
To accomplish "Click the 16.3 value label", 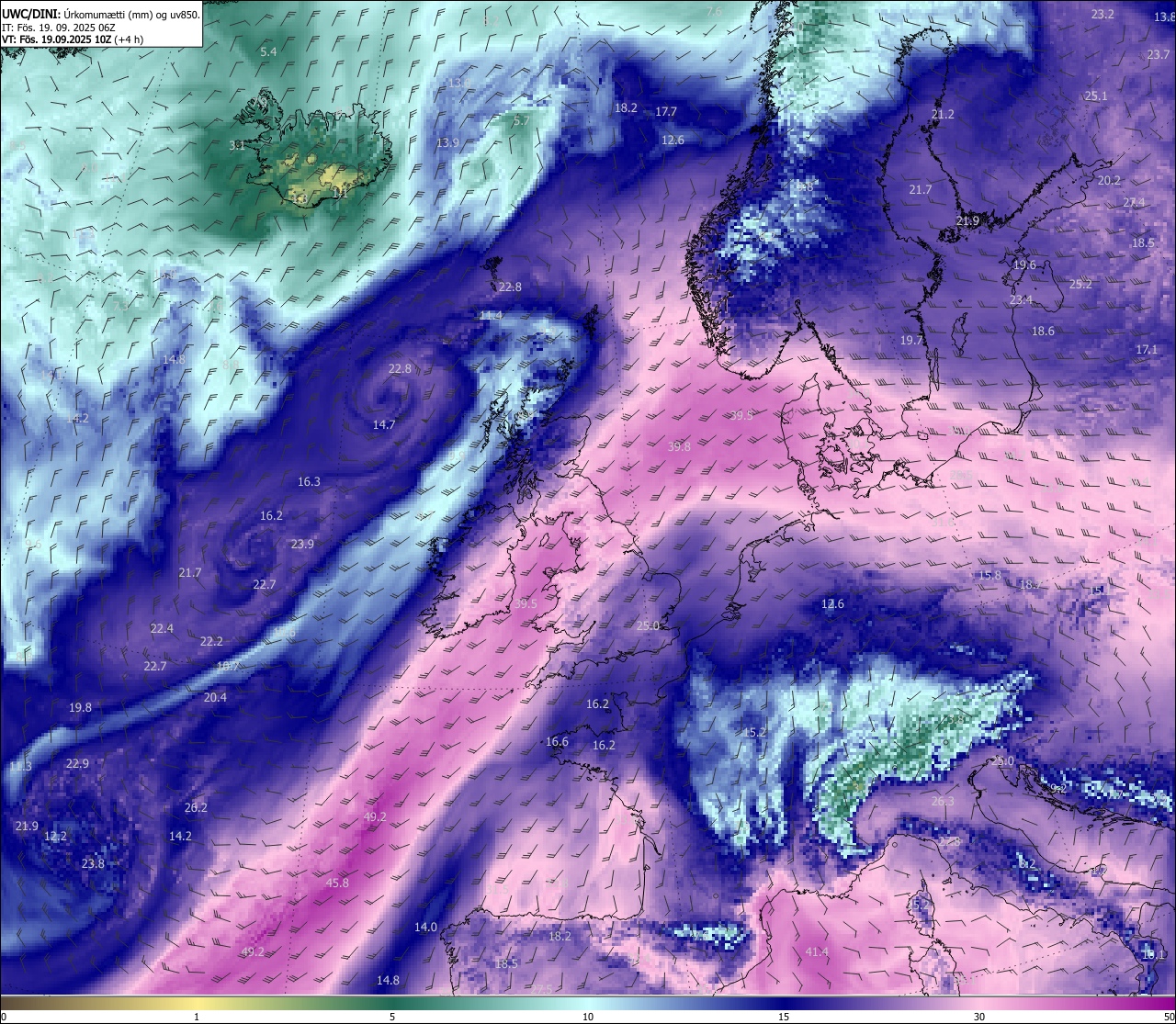I will [x=309, y=481].
